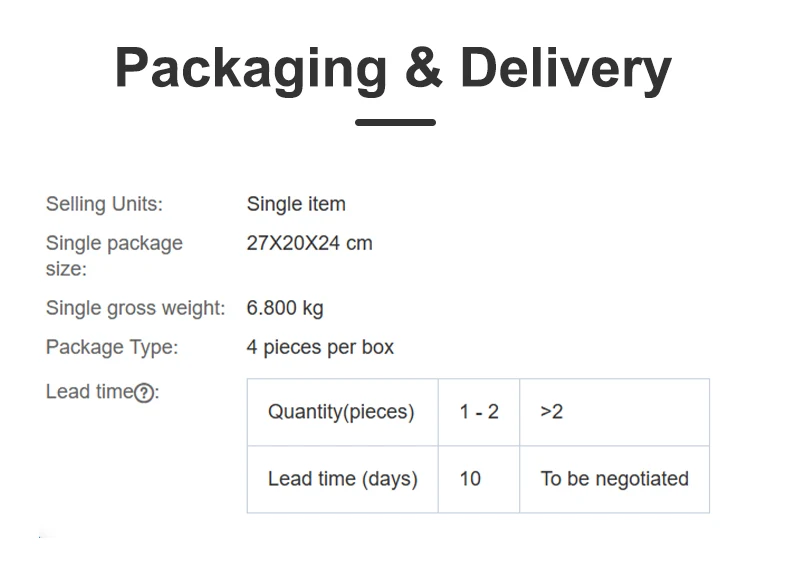Click the Package Type label
The height and width of the screenshot is (568, 790).
point(112,347)
